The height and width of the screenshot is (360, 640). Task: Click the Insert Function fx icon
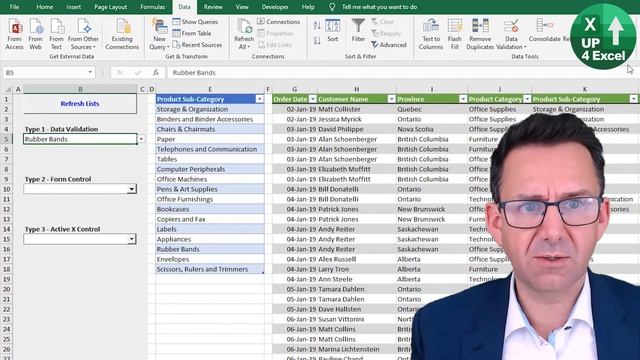pos(156,72)
